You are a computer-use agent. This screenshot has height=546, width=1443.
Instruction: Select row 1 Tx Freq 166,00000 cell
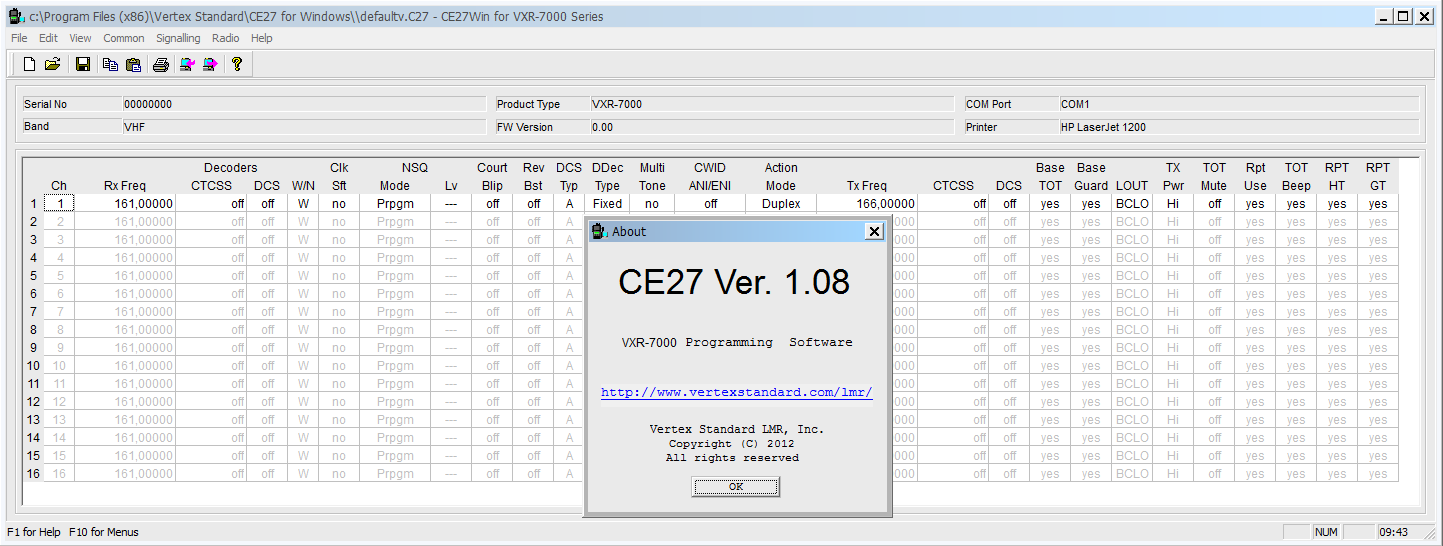(x=867, y=204)
